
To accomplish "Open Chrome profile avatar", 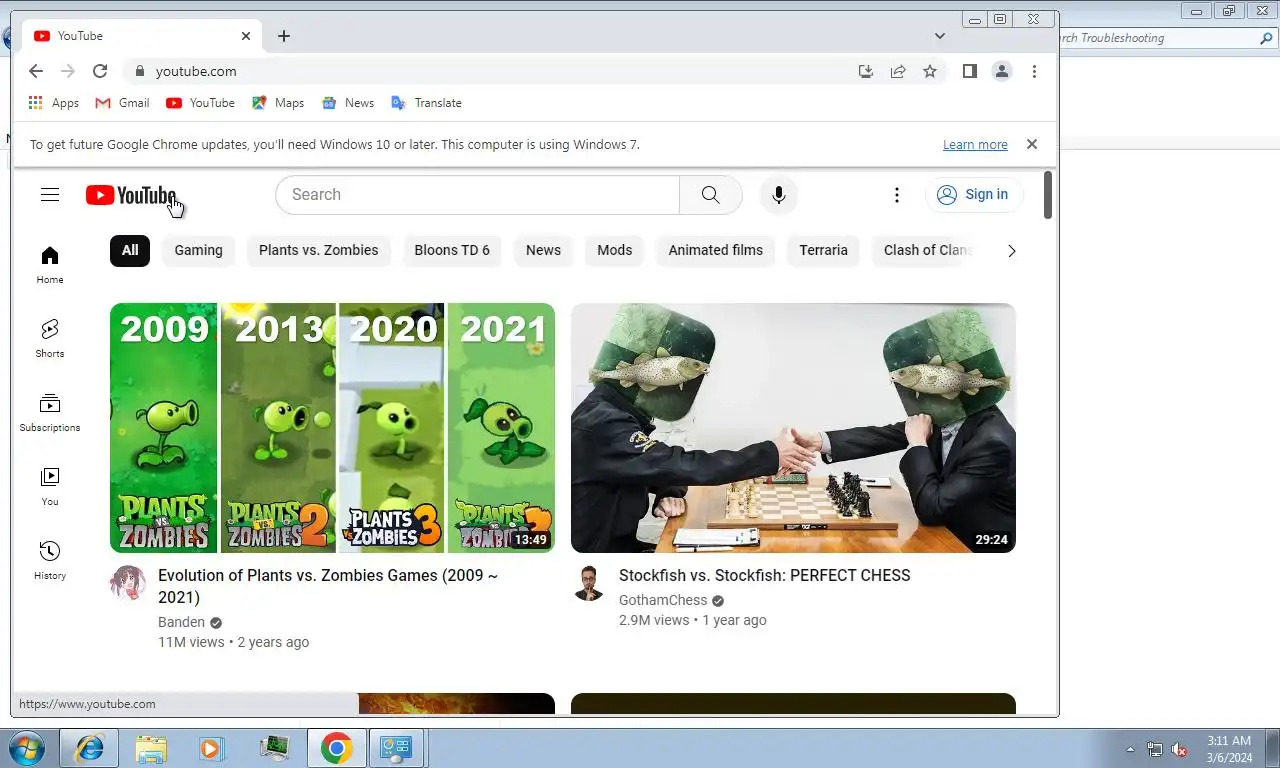I will point(1001,71).
